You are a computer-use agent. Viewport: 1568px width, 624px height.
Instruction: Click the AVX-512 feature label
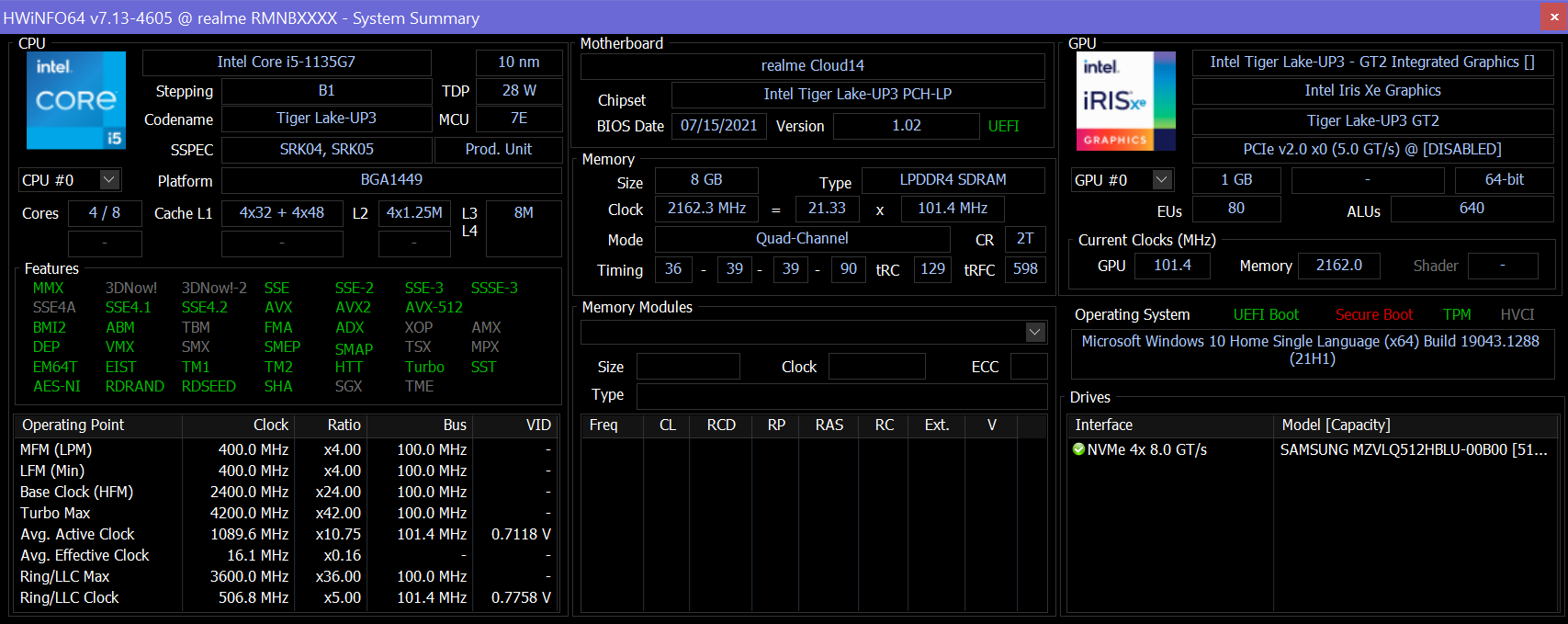[434, 308]
